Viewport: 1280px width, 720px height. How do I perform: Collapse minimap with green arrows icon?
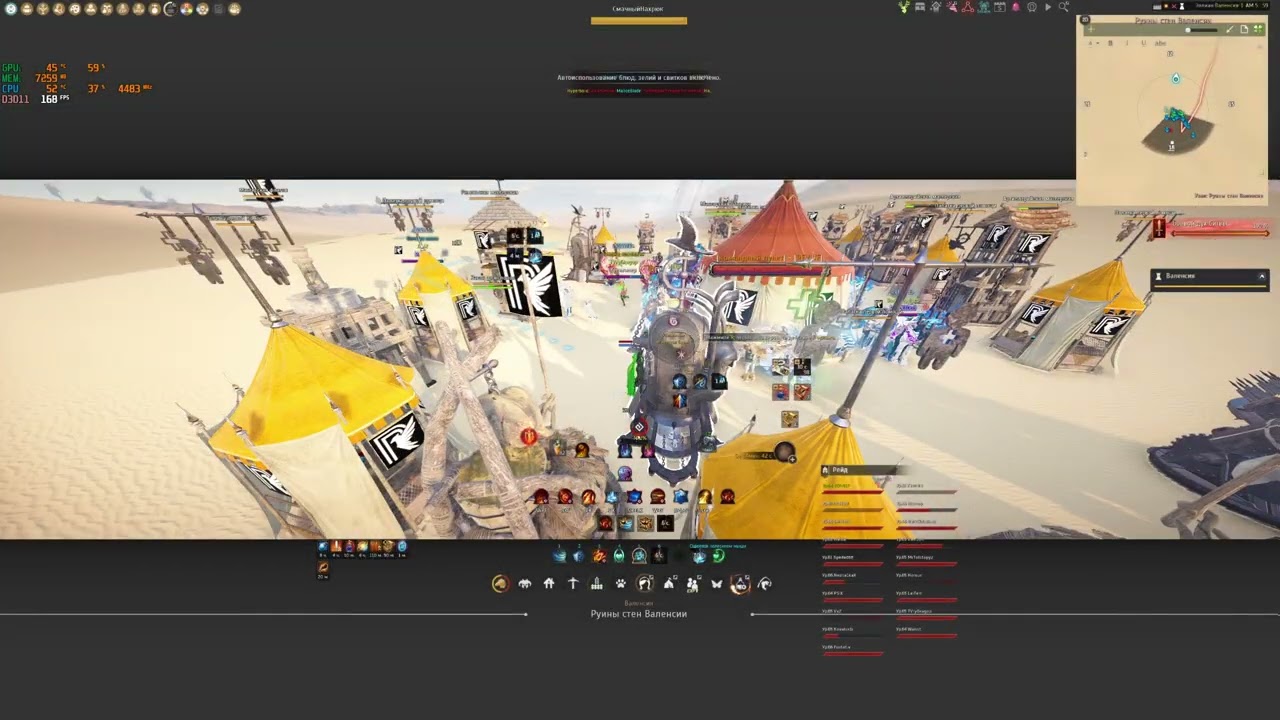pos(1257,29)
